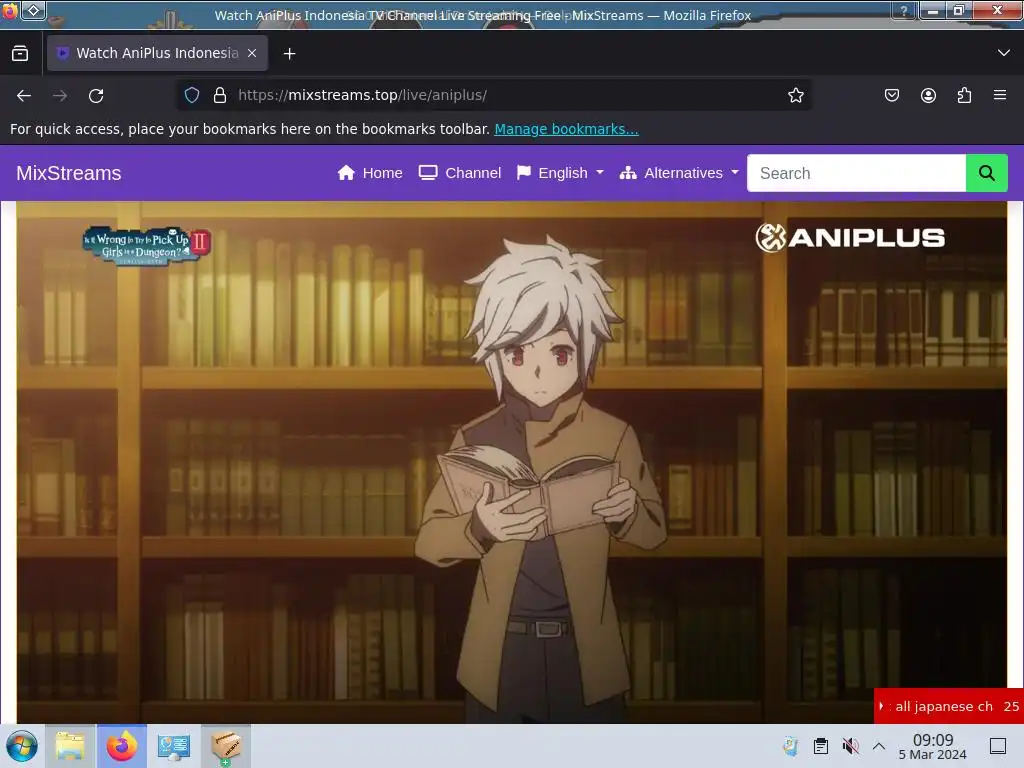This screenshot has width=1024, height=768.
Task: Go back using the browser back arrow
Action: (x=24, y=95)
